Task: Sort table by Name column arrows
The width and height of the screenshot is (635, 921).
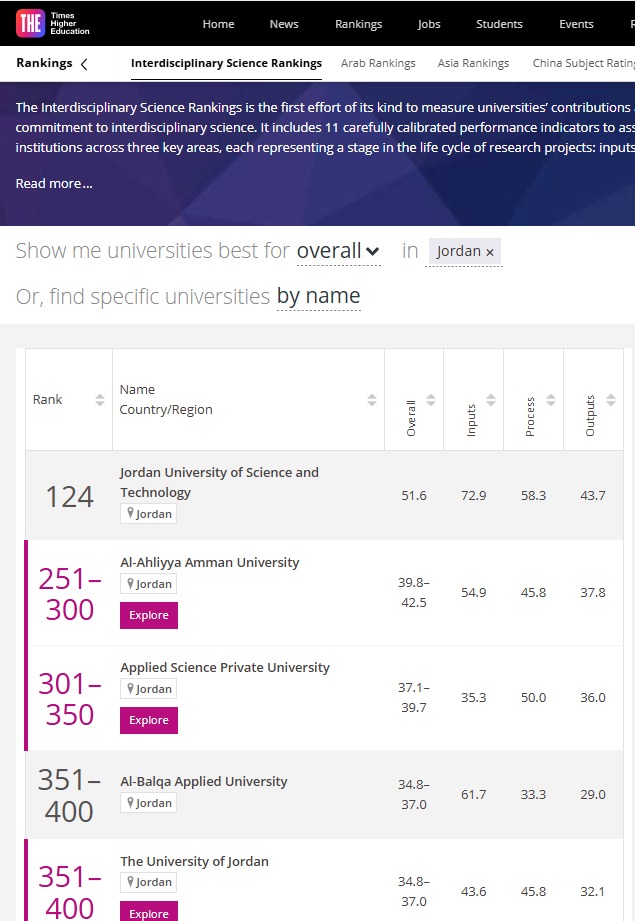Action: [372, 400]
